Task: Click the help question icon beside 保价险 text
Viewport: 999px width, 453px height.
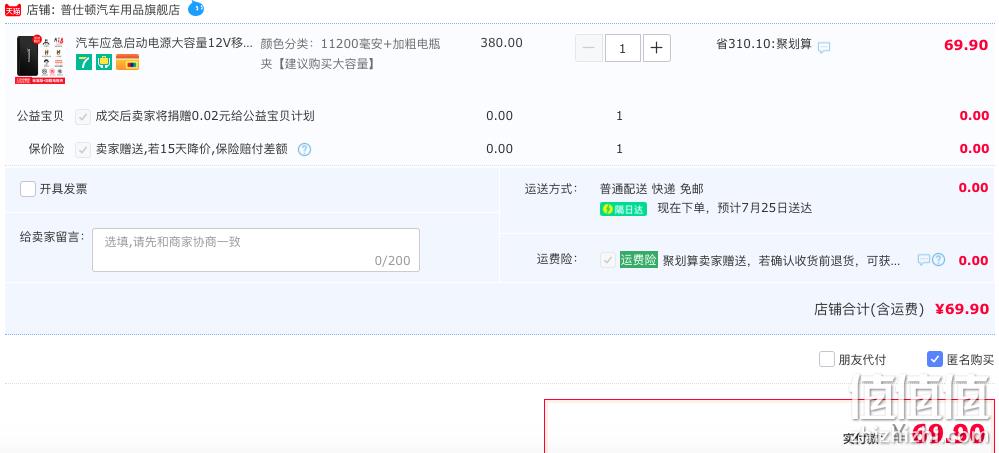Action: pos(305,150)
